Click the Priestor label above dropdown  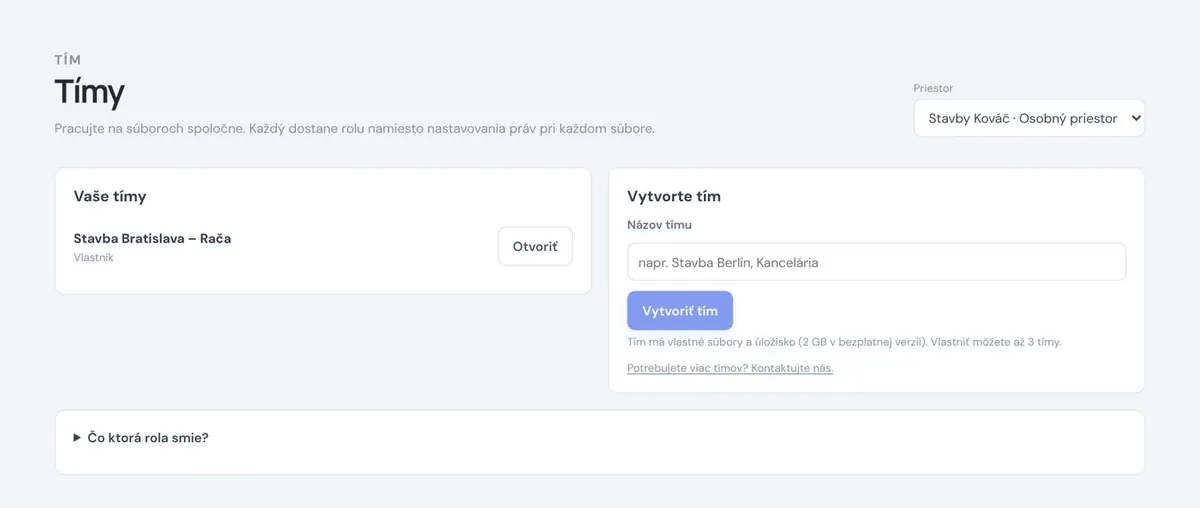point(933,88)
